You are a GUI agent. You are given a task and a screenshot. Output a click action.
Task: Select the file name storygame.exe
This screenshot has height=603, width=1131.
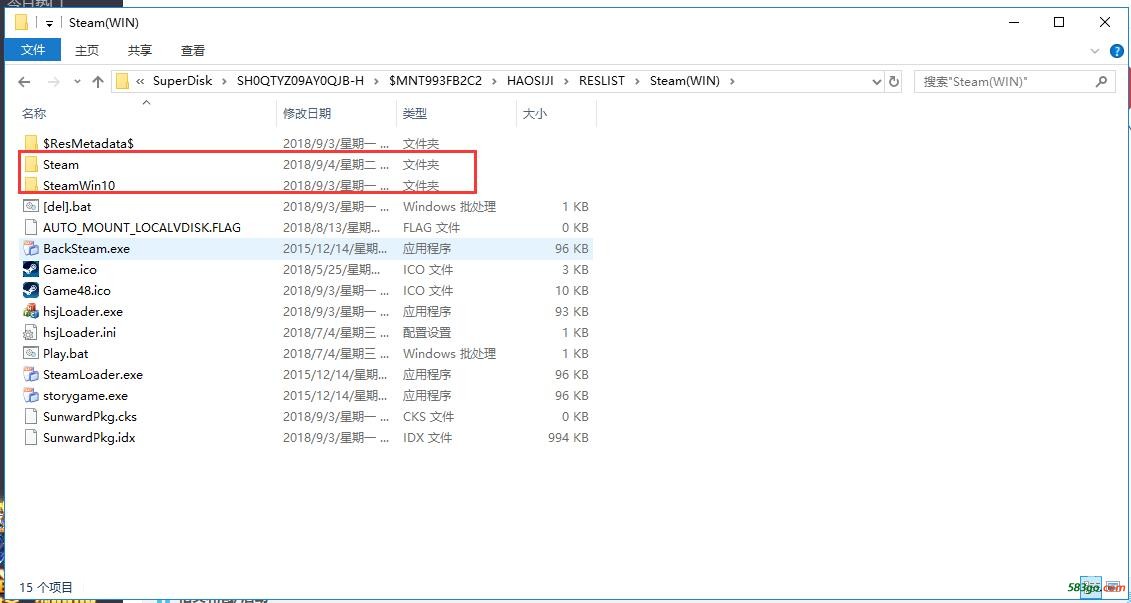tap(85, 395)
